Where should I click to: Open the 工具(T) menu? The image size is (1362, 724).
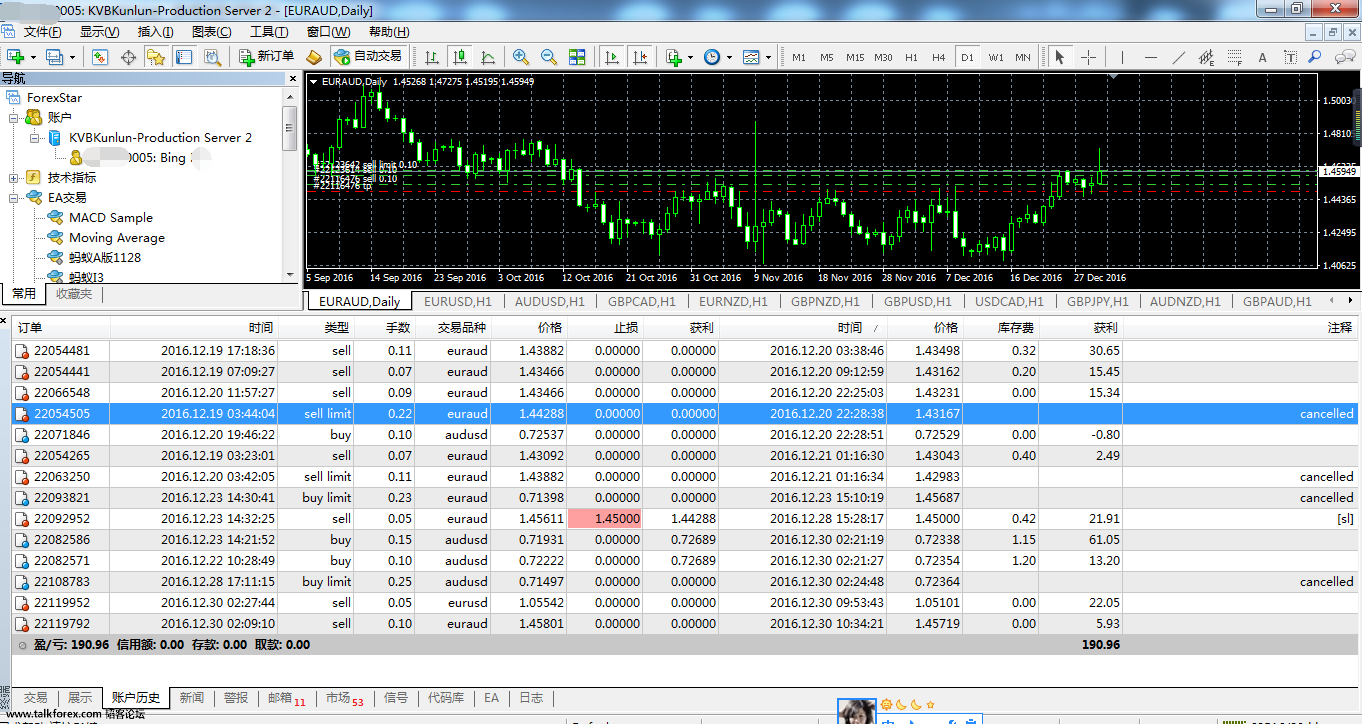pos(269,32)
